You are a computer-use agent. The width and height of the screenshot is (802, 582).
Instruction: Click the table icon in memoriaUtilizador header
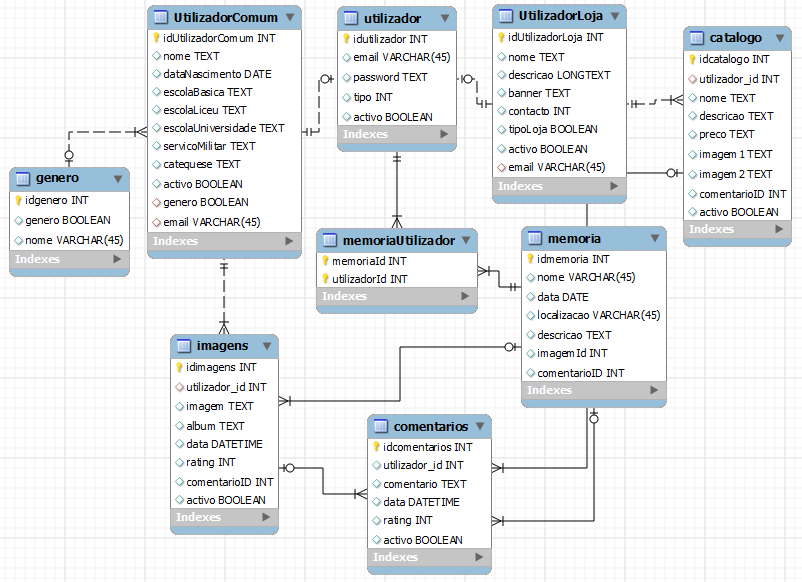[330, 240]
